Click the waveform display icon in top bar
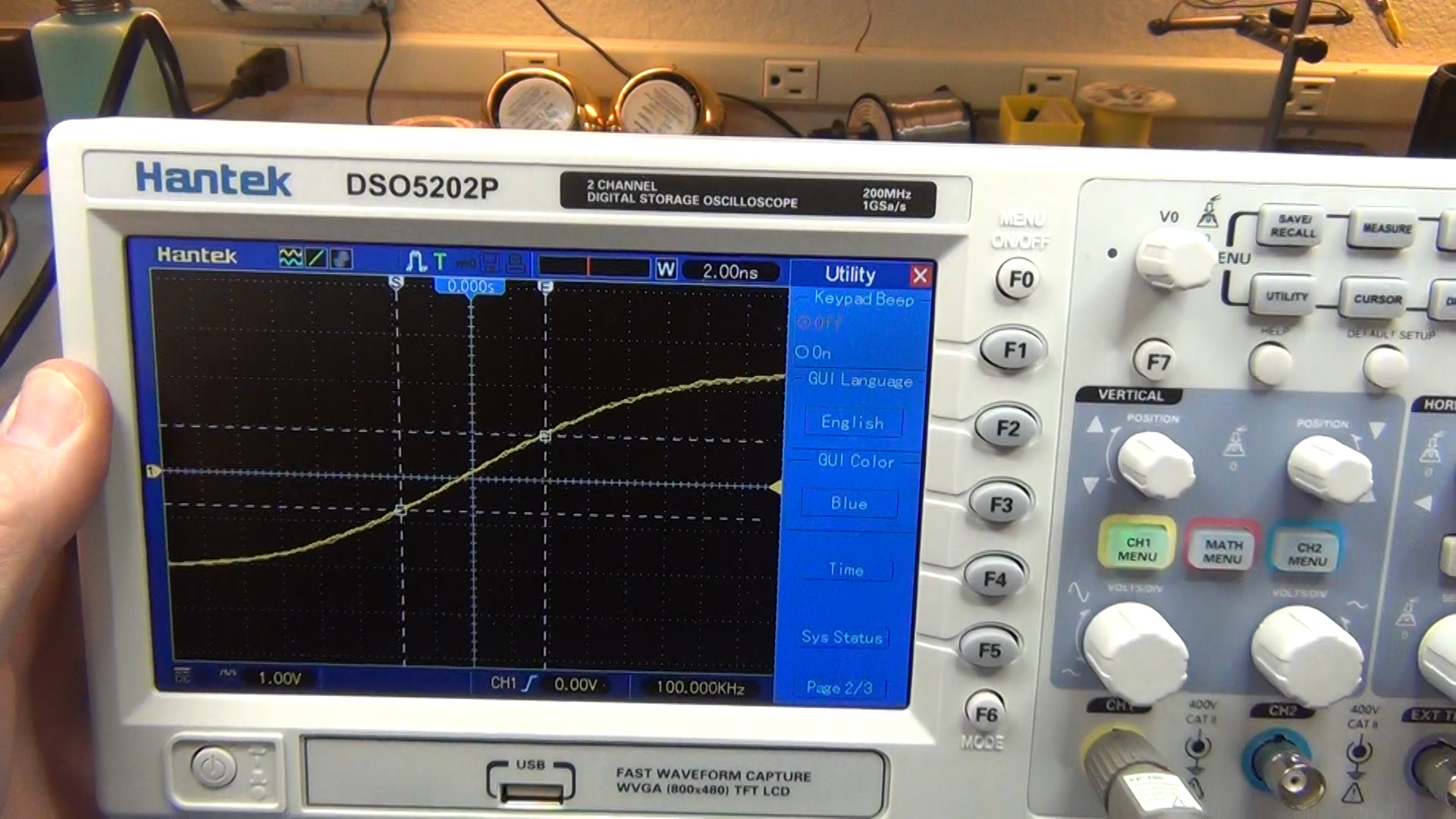This screenshot has height=819, width=1456. (x=290, y=258)
